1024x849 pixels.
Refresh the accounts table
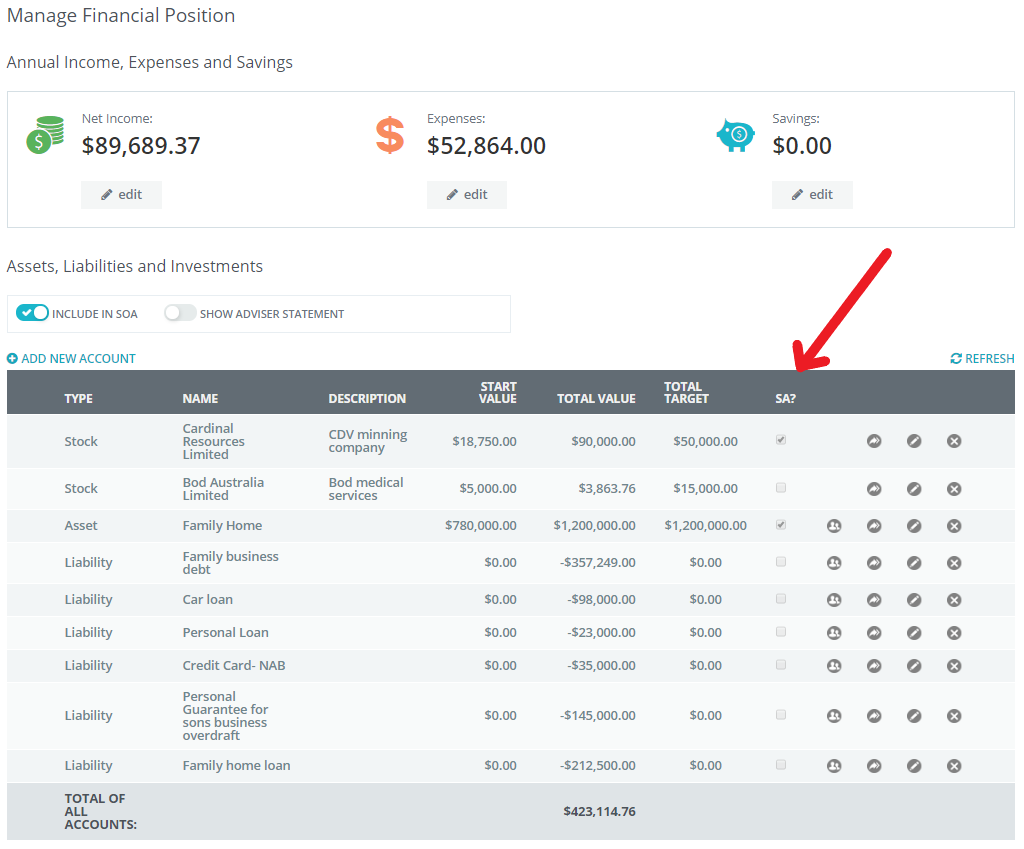[x=982, y=358]
